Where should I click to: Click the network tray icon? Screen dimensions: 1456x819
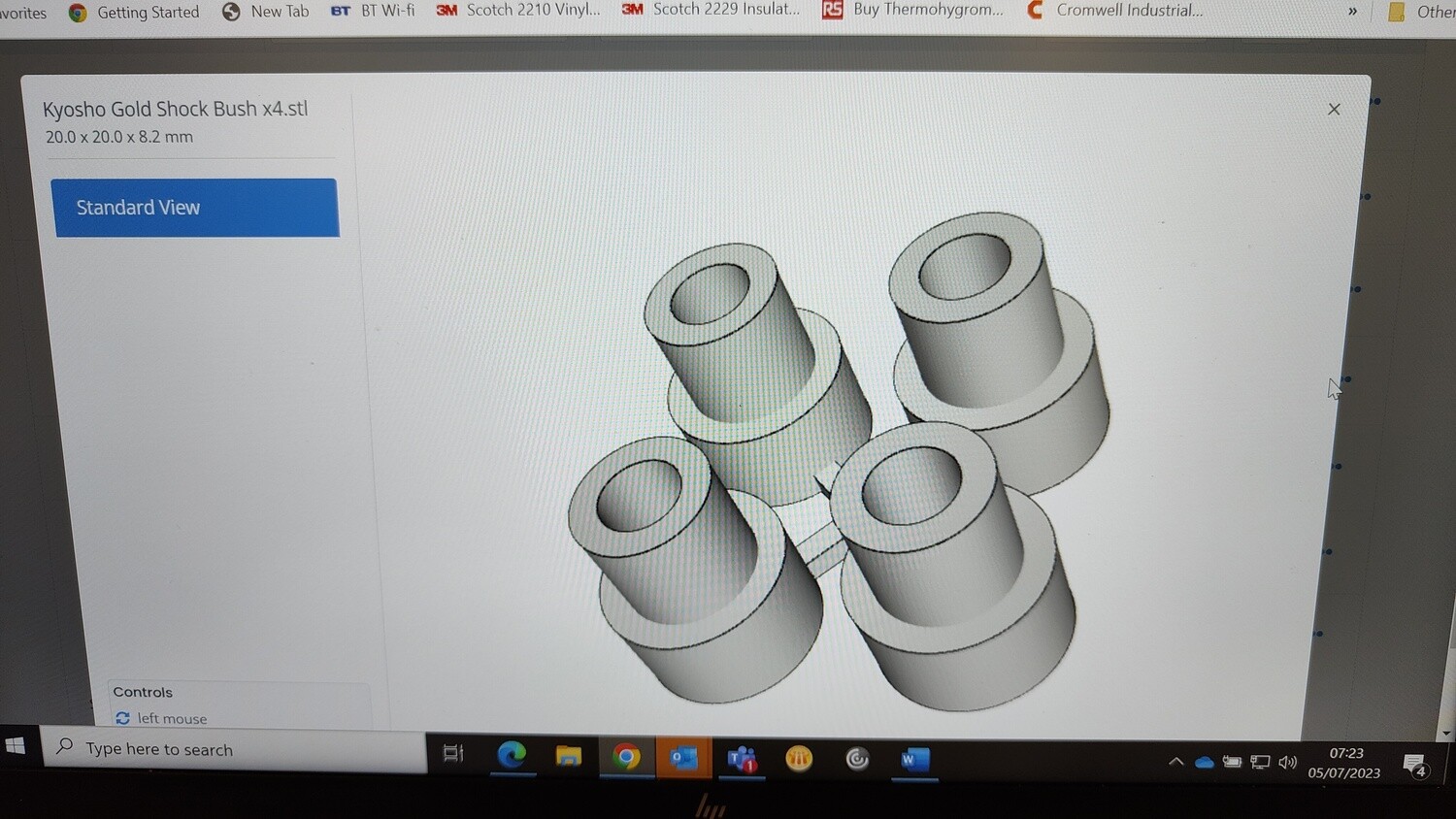click(x=1260, y=763)
